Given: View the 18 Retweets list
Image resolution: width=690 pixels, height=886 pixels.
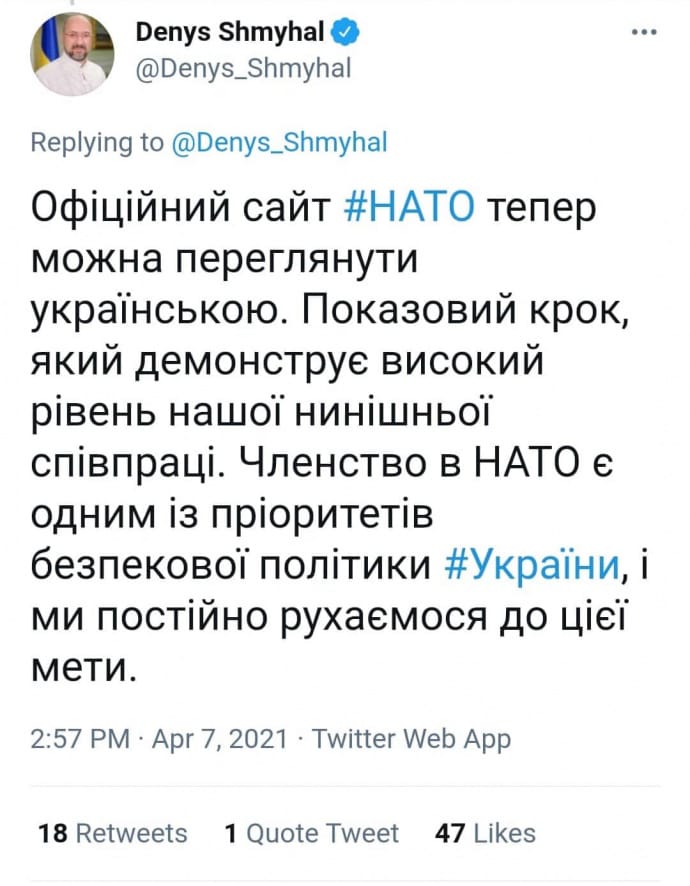Looking at the screenshot, I should [x=112, y=833].
